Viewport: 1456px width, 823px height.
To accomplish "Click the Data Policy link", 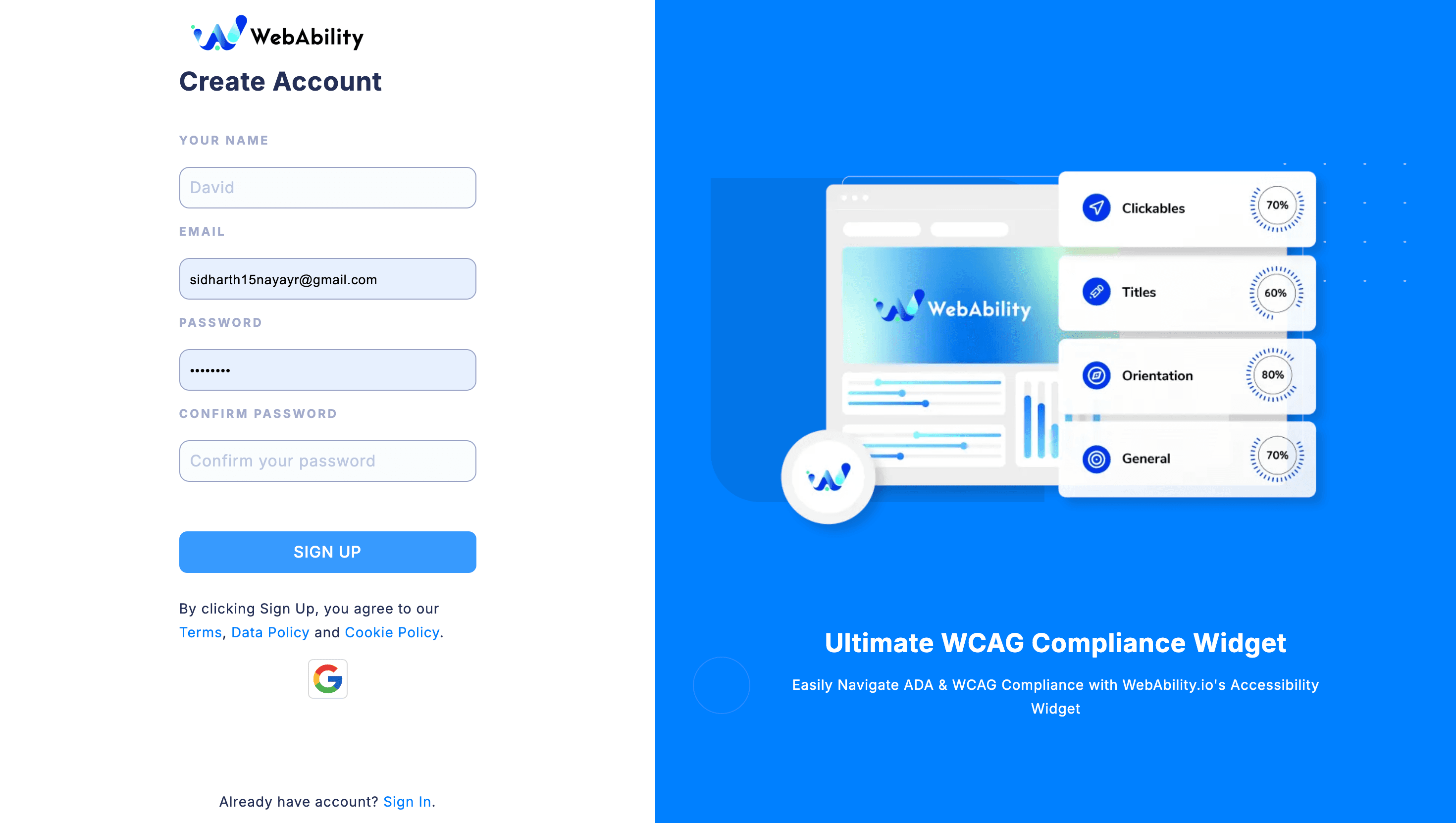I will [270, 632].
